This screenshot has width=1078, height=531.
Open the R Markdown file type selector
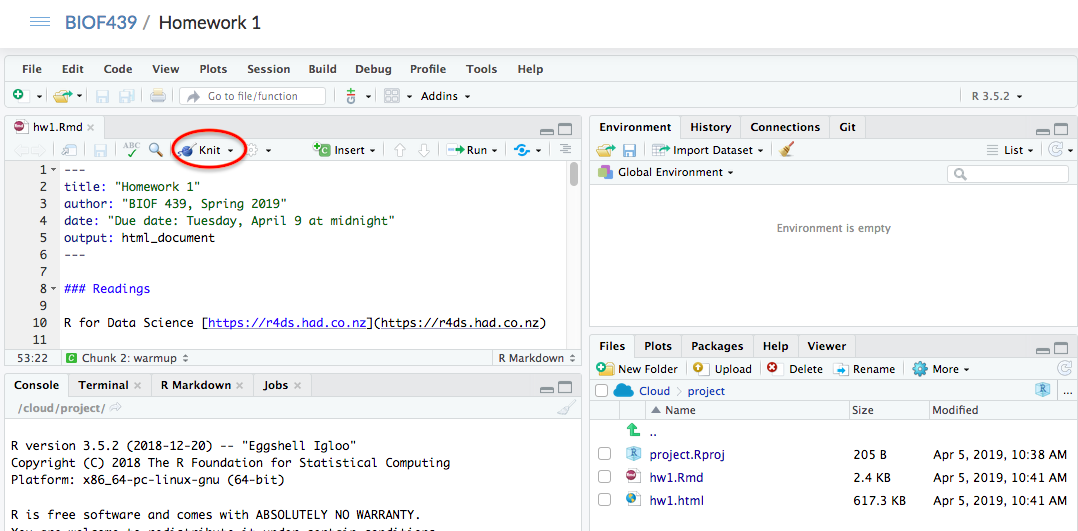[x=536, y=358]
